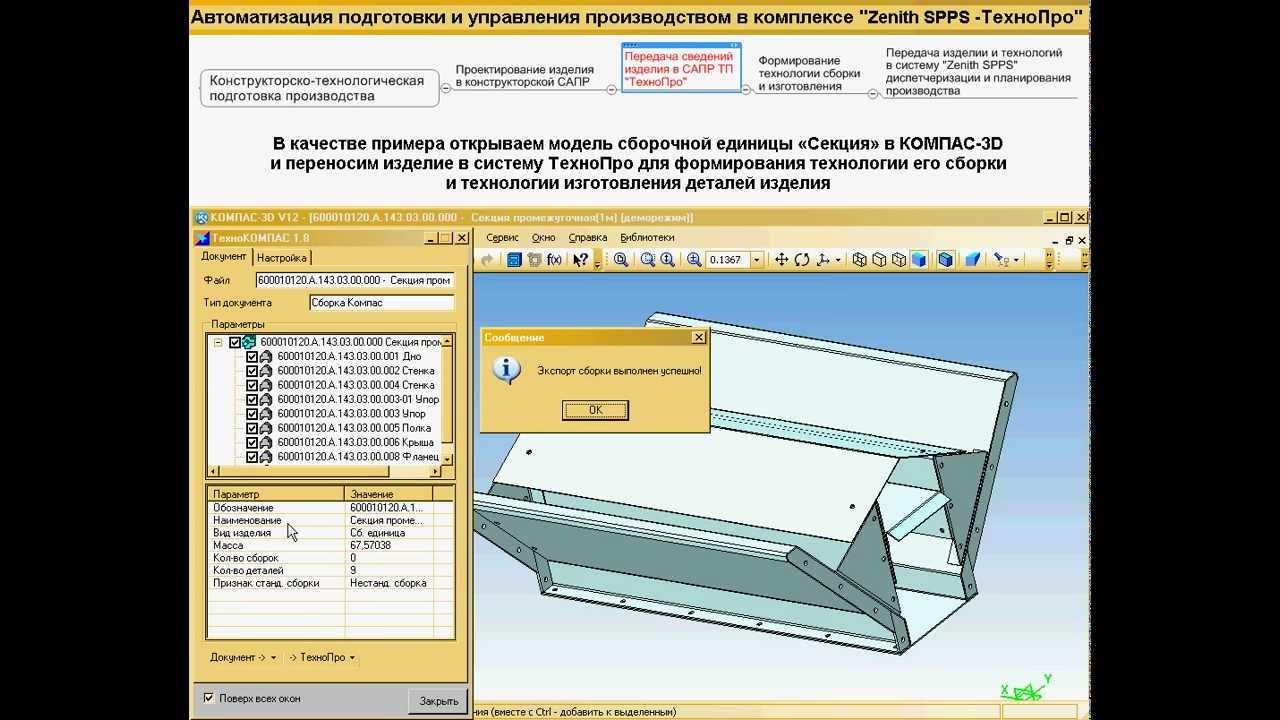This screenshot has width=1280, height=720.
Task: Switch to solid blue shaded display mode
Action: tap(919, 260)
